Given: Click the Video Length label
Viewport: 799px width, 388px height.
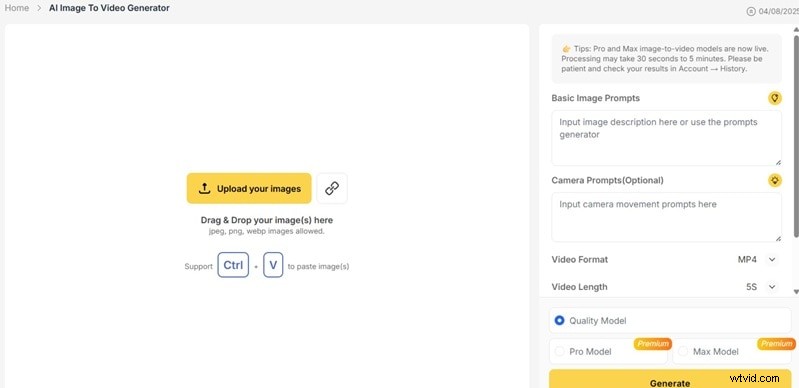Looking at the screenshot, I should tap(579, 287).
